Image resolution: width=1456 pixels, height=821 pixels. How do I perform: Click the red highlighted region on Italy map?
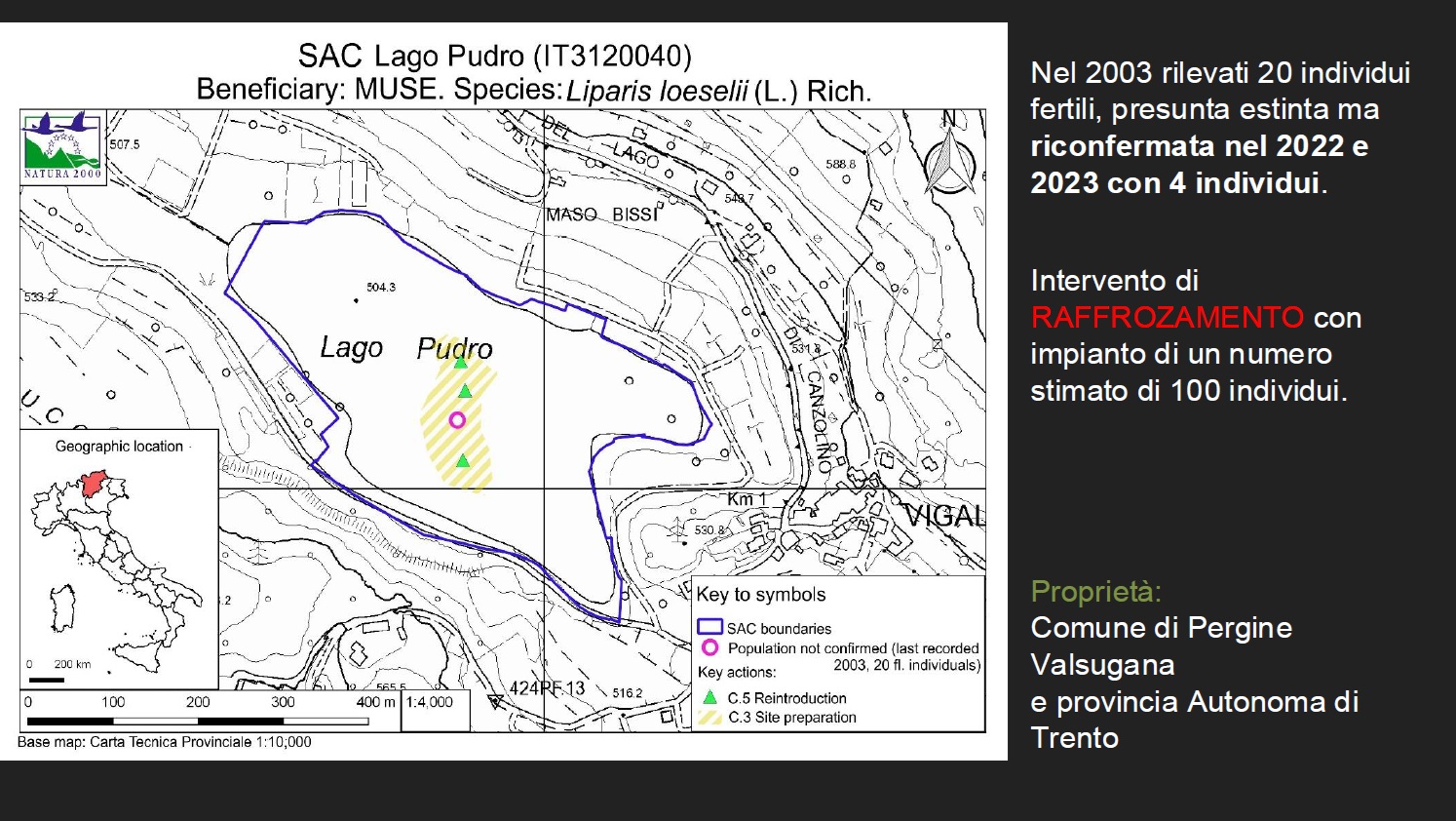94,483
